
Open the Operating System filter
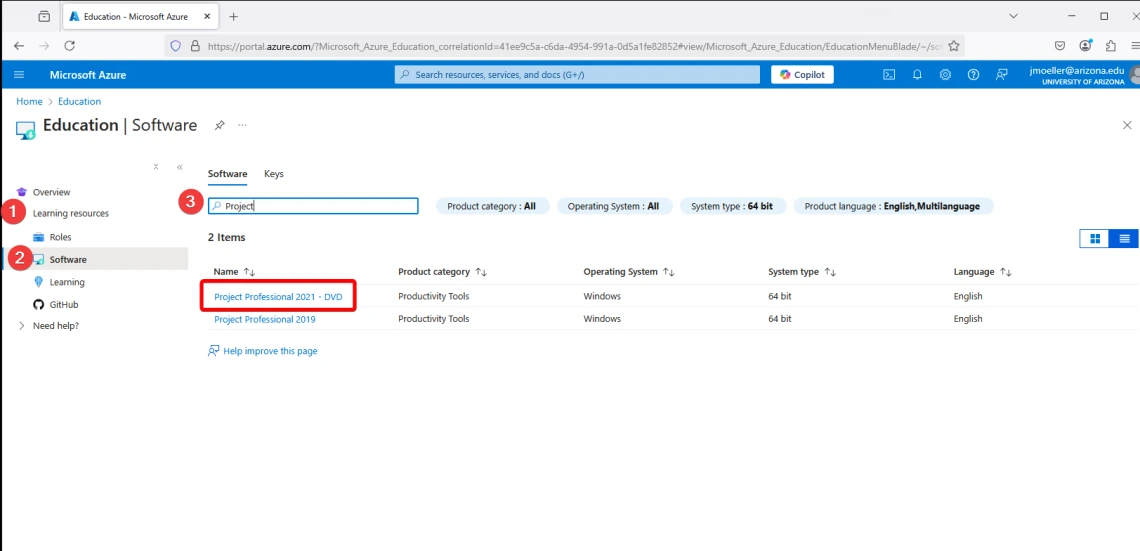pos(614,206)
